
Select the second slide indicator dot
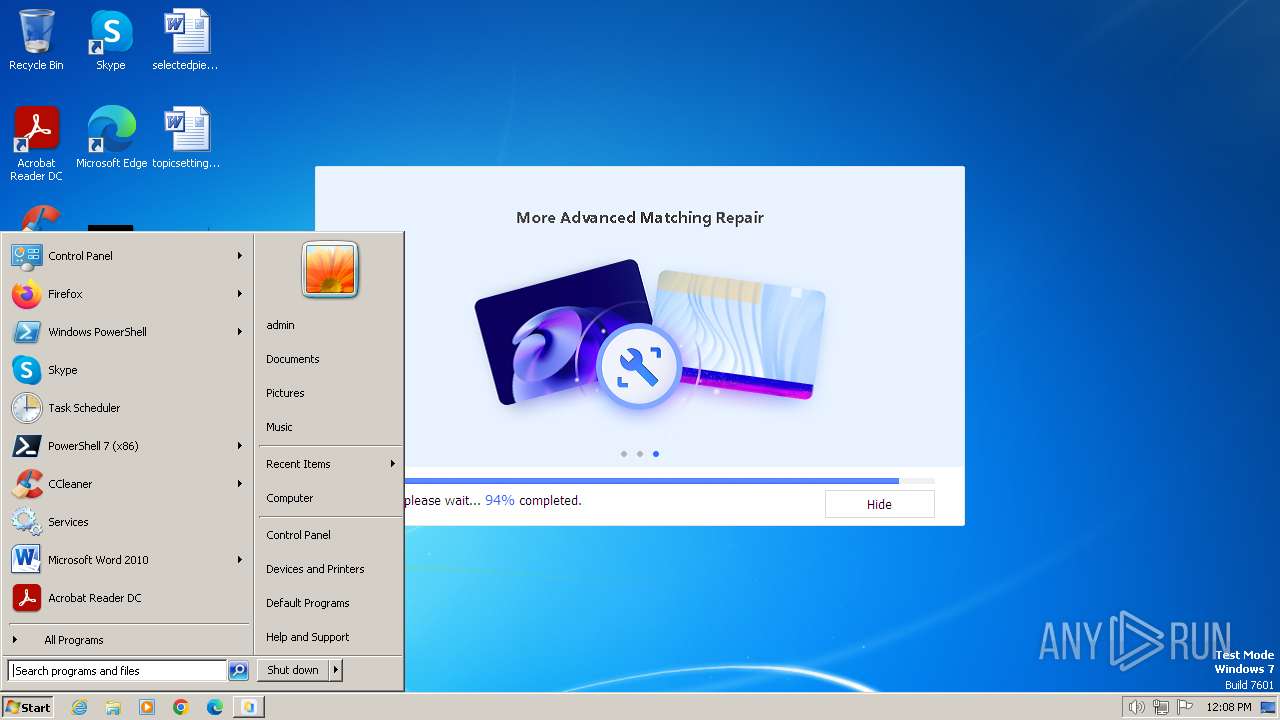(640, 454)
